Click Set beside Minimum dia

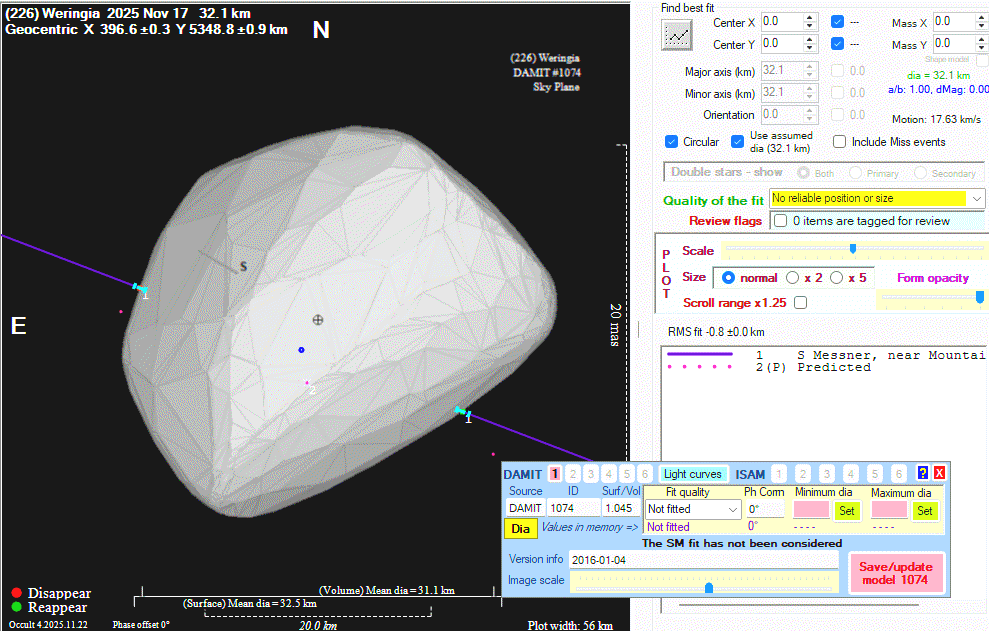click(846, 510)
